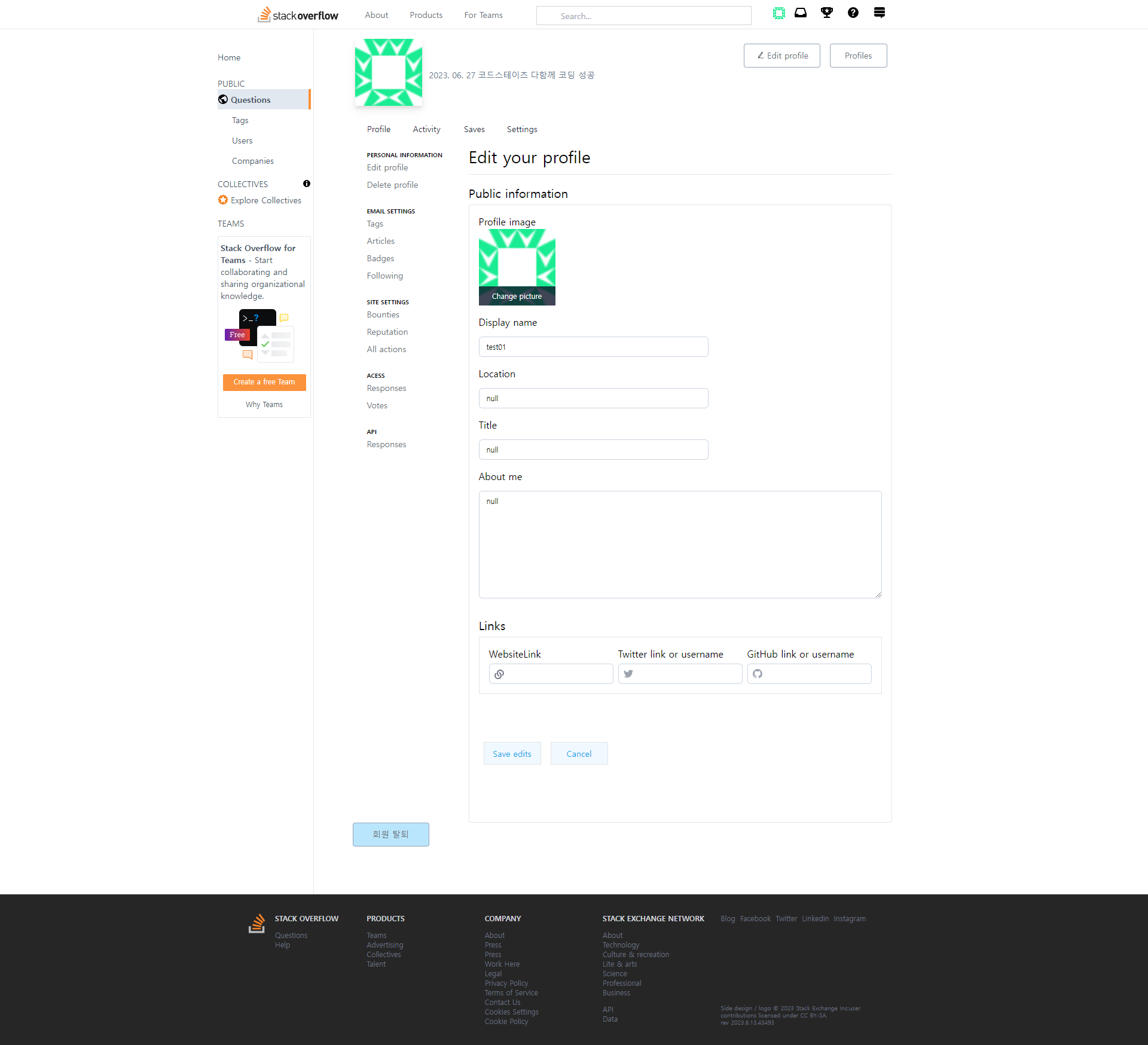The width and height of the screenshot is (1148, 1045).
Task: Click the Explore Collectives star icon
Action: [223, 200]
